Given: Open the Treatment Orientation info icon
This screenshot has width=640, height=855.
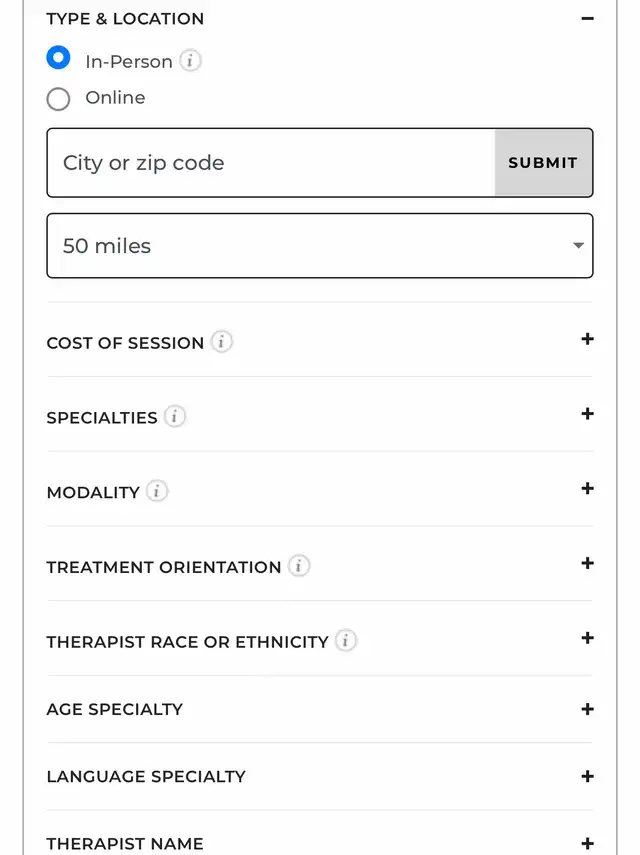Looking at the screenshot, I should [x=299, y=566].
